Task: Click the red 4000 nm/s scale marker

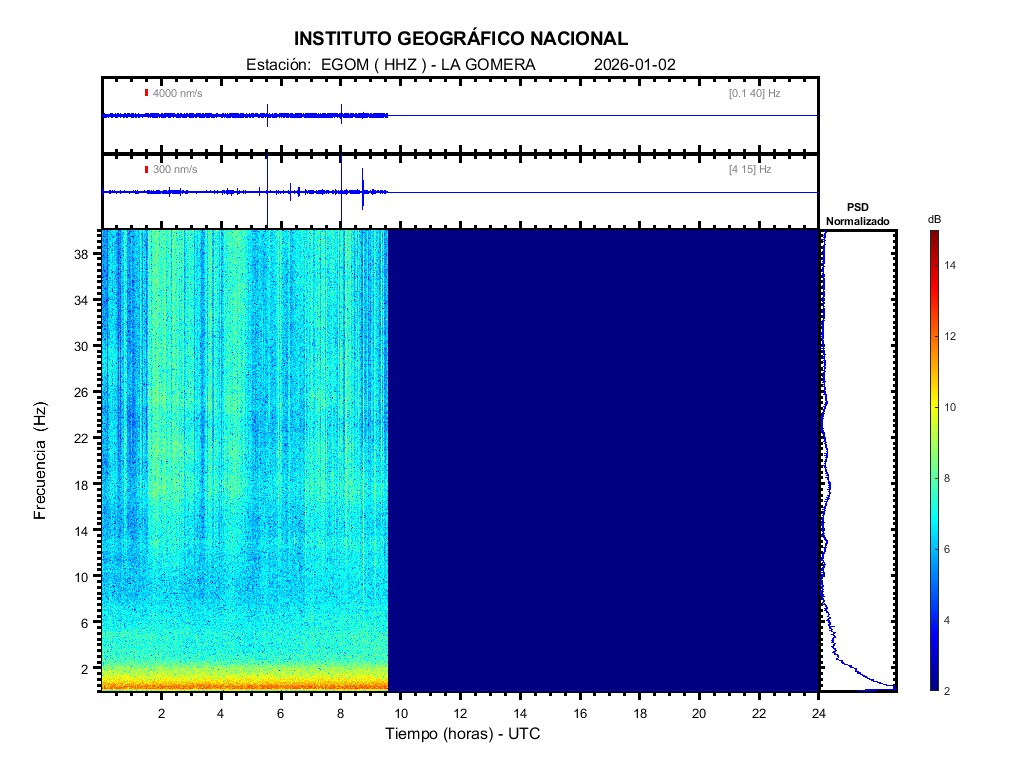Action: point(146,93)
